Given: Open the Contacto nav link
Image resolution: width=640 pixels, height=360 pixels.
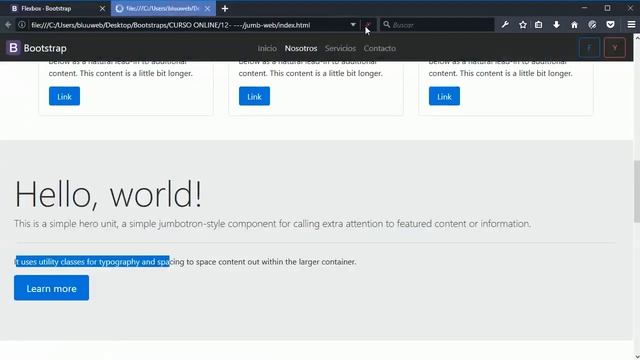Looking at the screenshot, I should (x=380, y=48).
